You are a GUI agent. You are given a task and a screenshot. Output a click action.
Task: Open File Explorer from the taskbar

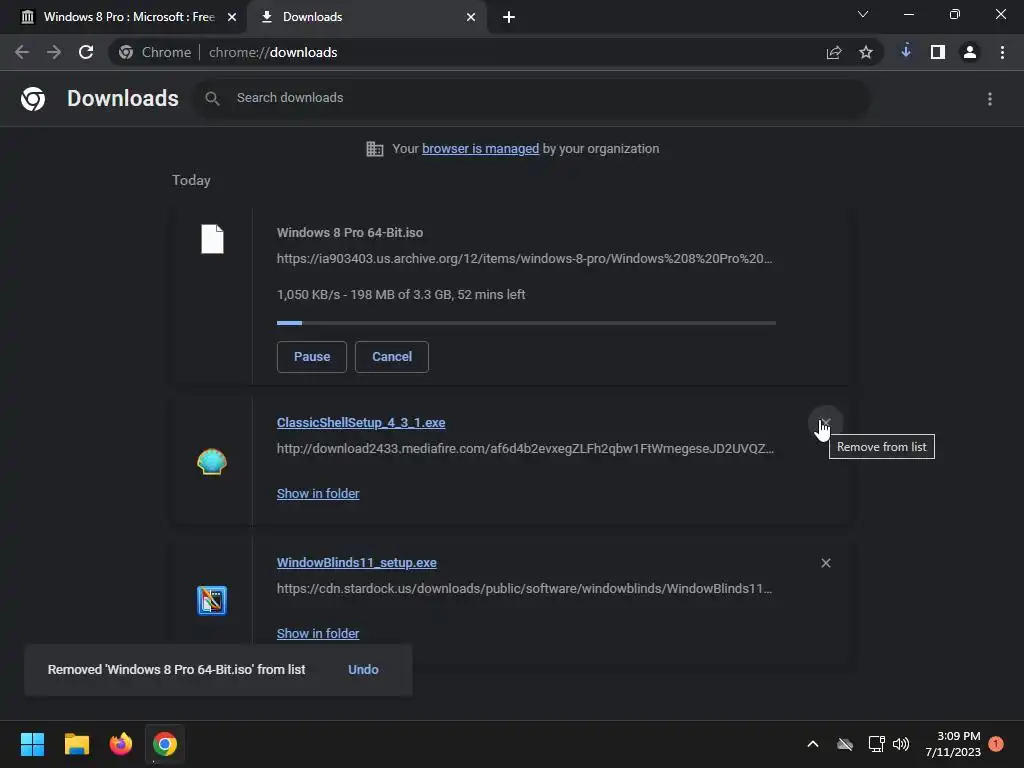click(x=76, y=744)
